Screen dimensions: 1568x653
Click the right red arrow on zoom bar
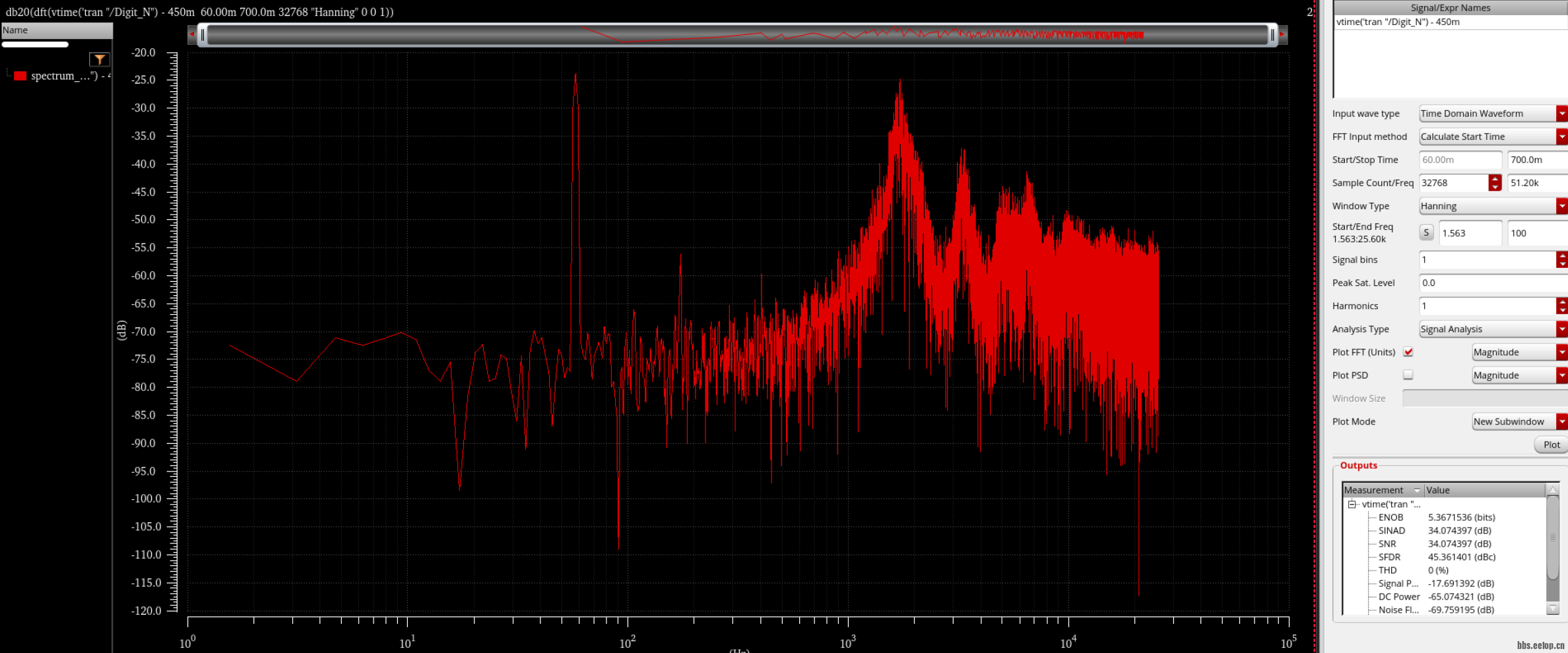tap(1282, 34)
